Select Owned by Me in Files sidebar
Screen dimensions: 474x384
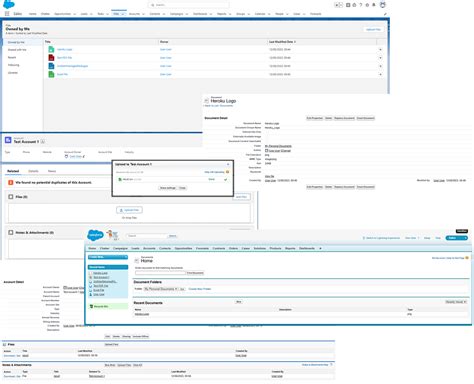pos(16,42)
